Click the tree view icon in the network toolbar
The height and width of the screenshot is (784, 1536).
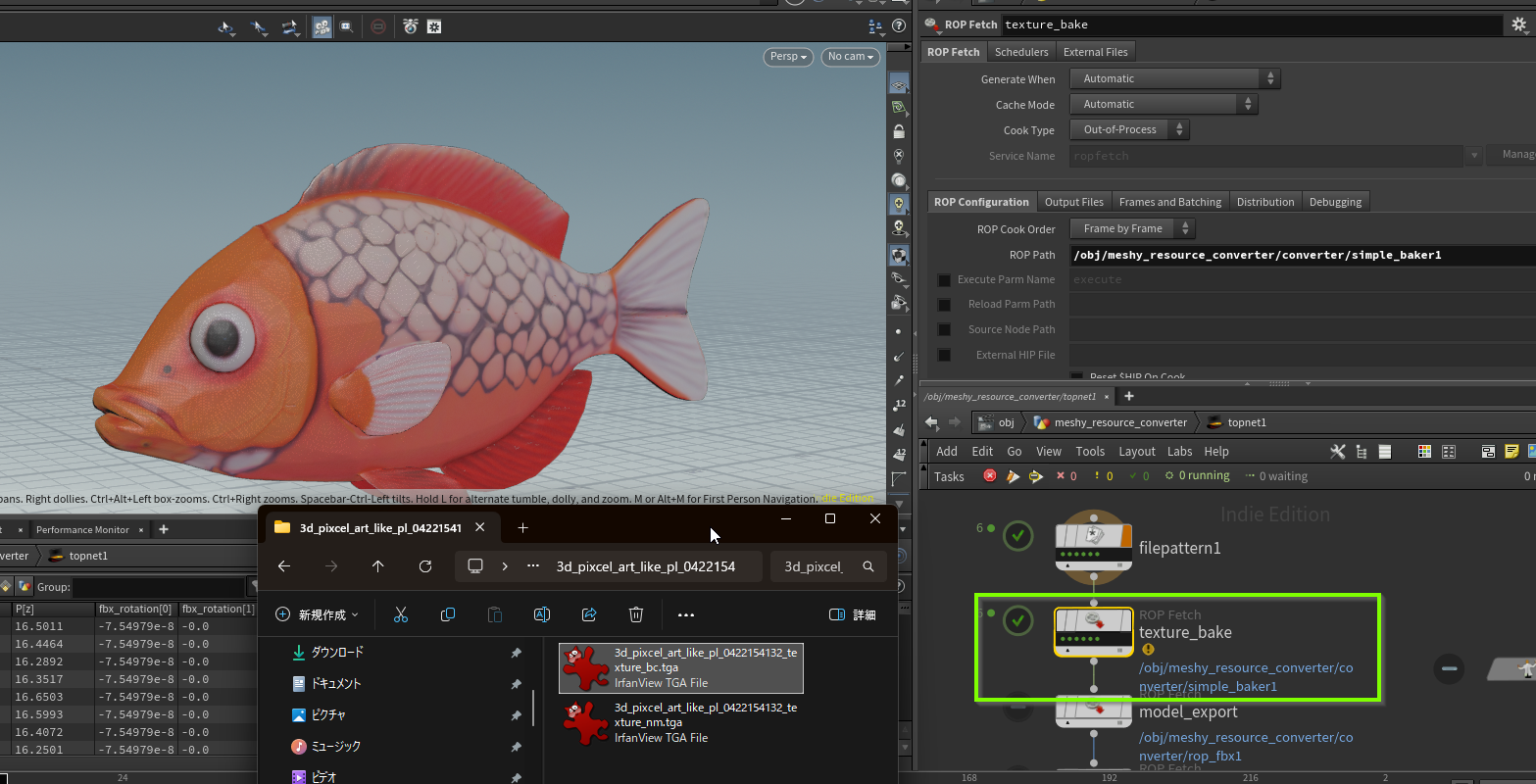pos(1362,452)
